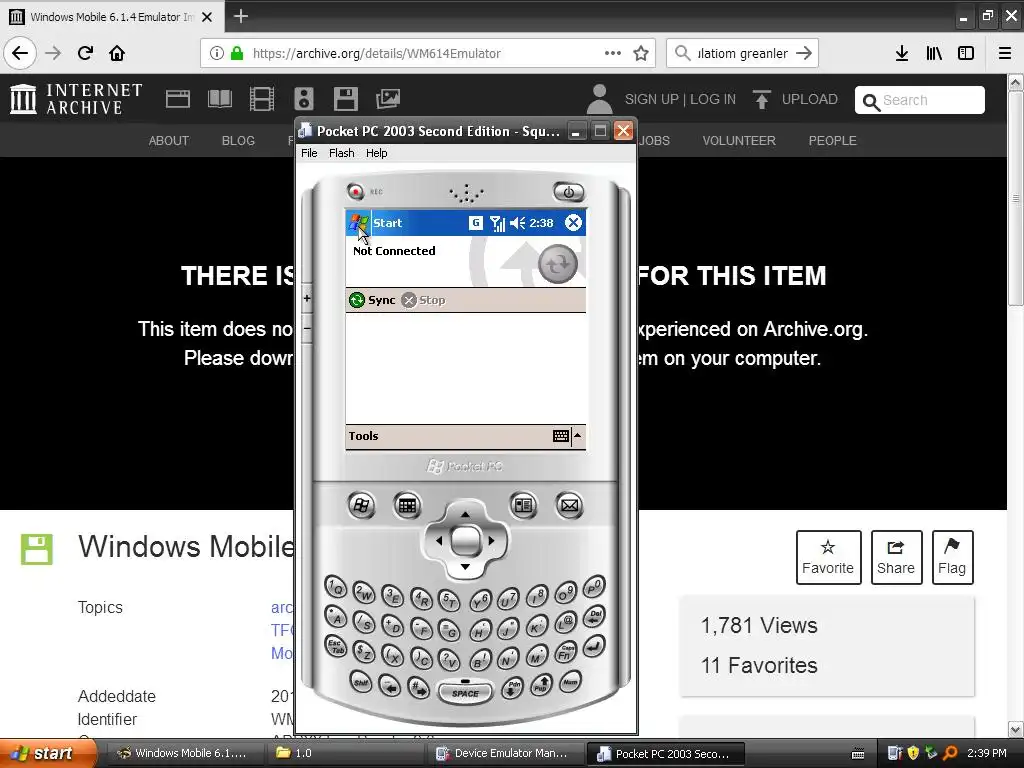Open the Flash menu in emulator window

342,153
